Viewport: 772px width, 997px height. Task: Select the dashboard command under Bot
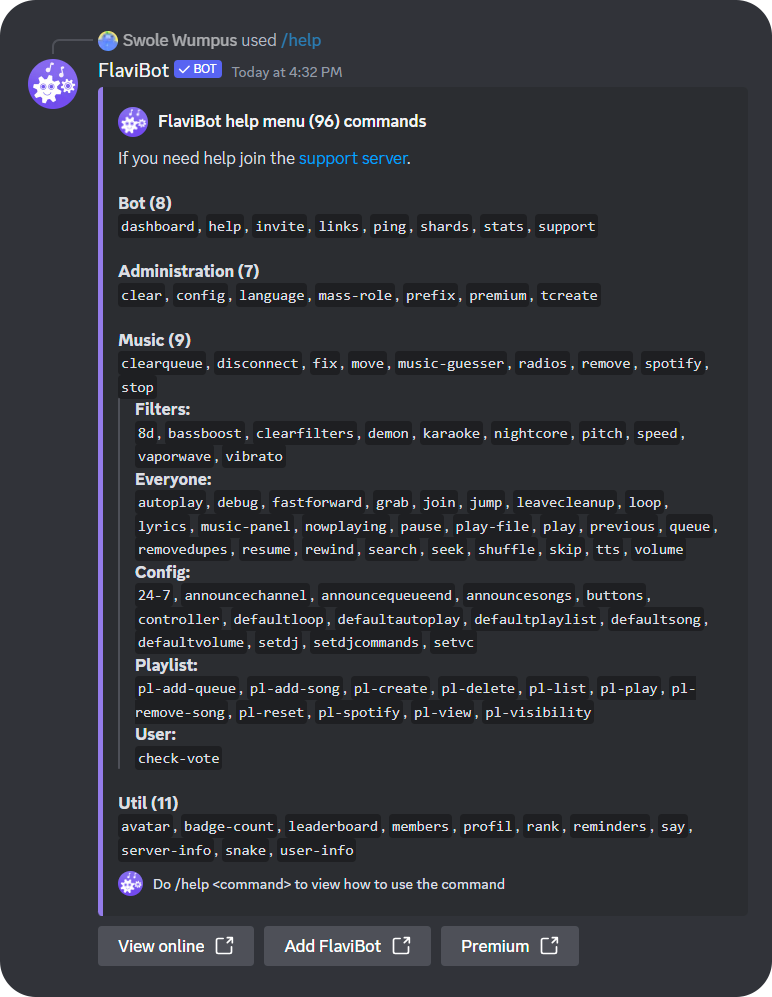pos(157,226)
